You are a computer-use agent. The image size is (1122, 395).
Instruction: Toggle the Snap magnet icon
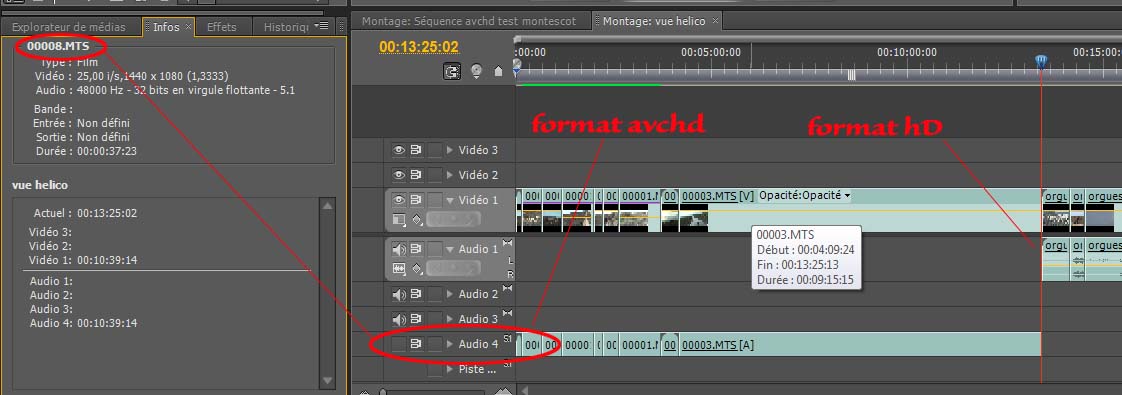coord(452,71)
